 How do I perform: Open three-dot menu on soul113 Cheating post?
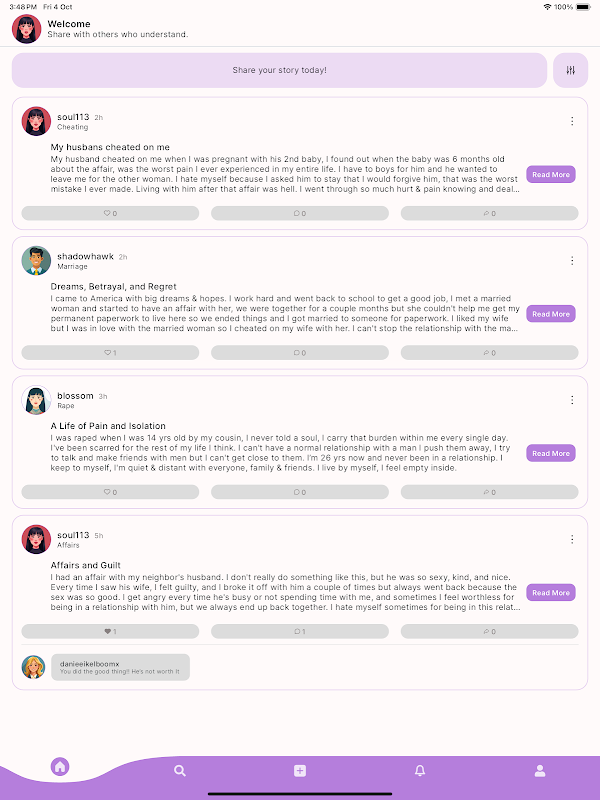(572, 121)
